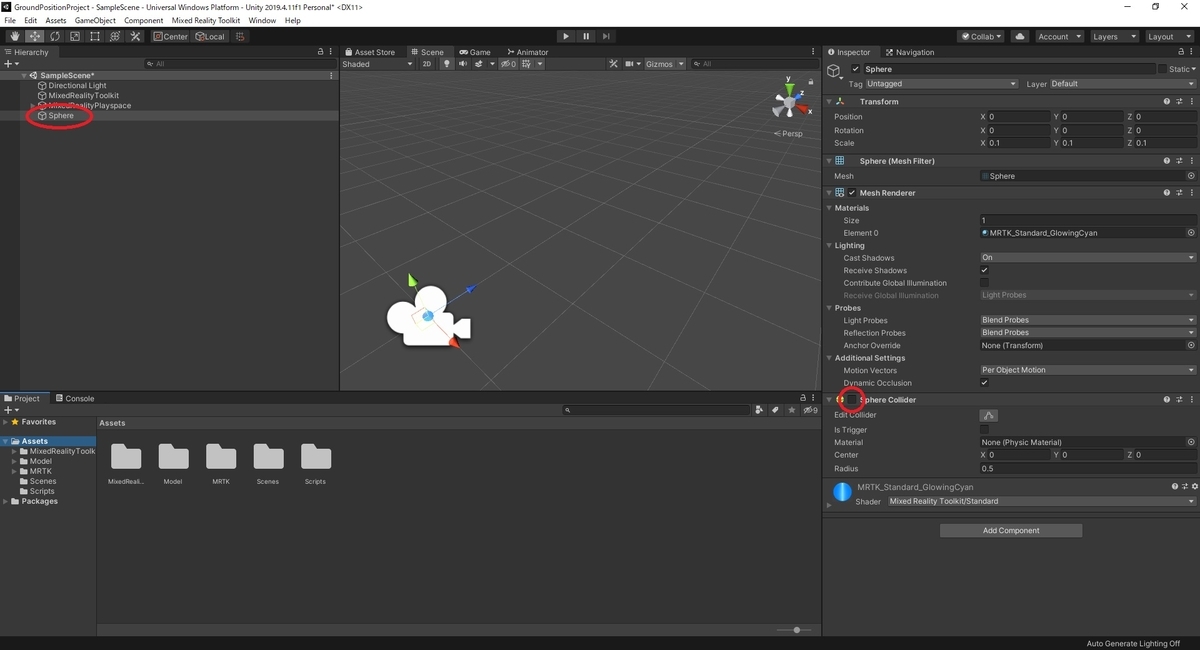Enable the Is Trigger checkbox

point(984,430)
